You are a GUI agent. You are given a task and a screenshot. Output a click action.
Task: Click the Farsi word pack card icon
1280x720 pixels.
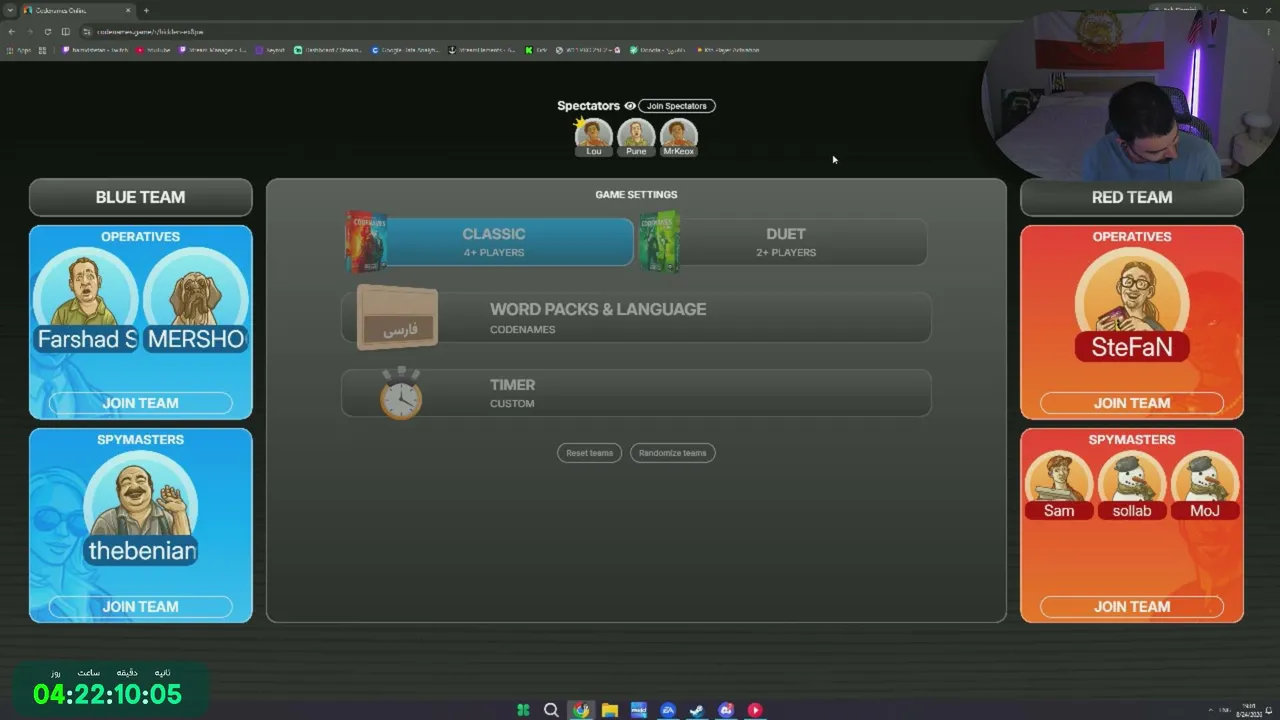[398, 319]
